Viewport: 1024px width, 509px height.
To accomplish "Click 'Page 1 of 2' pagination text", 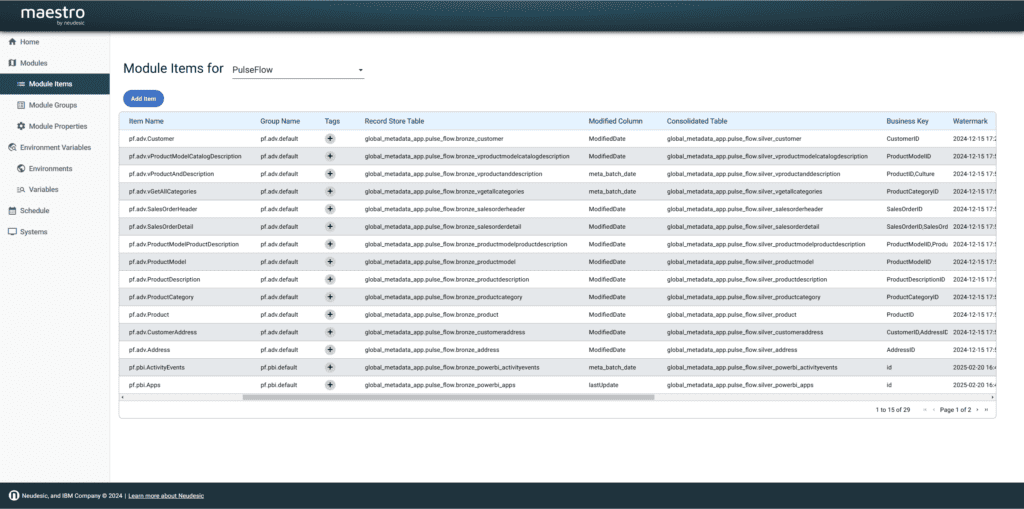I will pos(955,410).
